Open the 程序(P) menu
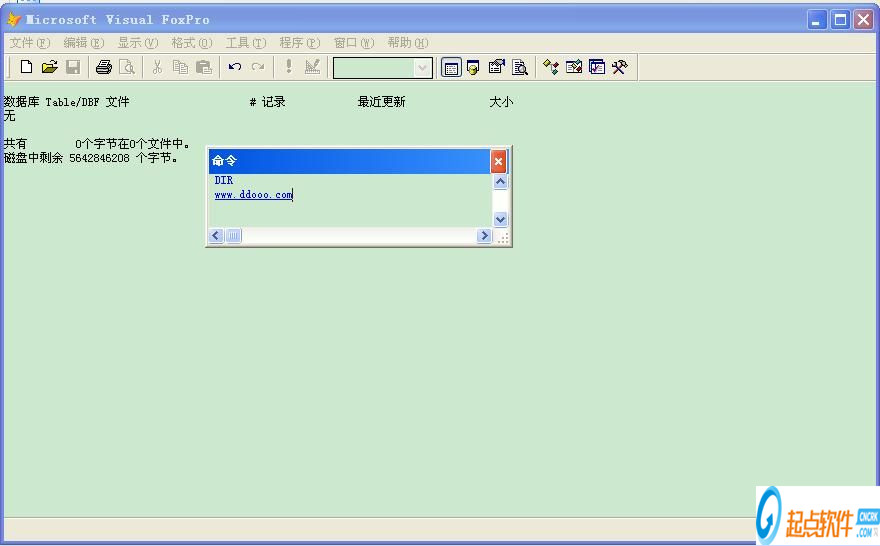This screenshot has height=546, width=880. pos(299,43)
